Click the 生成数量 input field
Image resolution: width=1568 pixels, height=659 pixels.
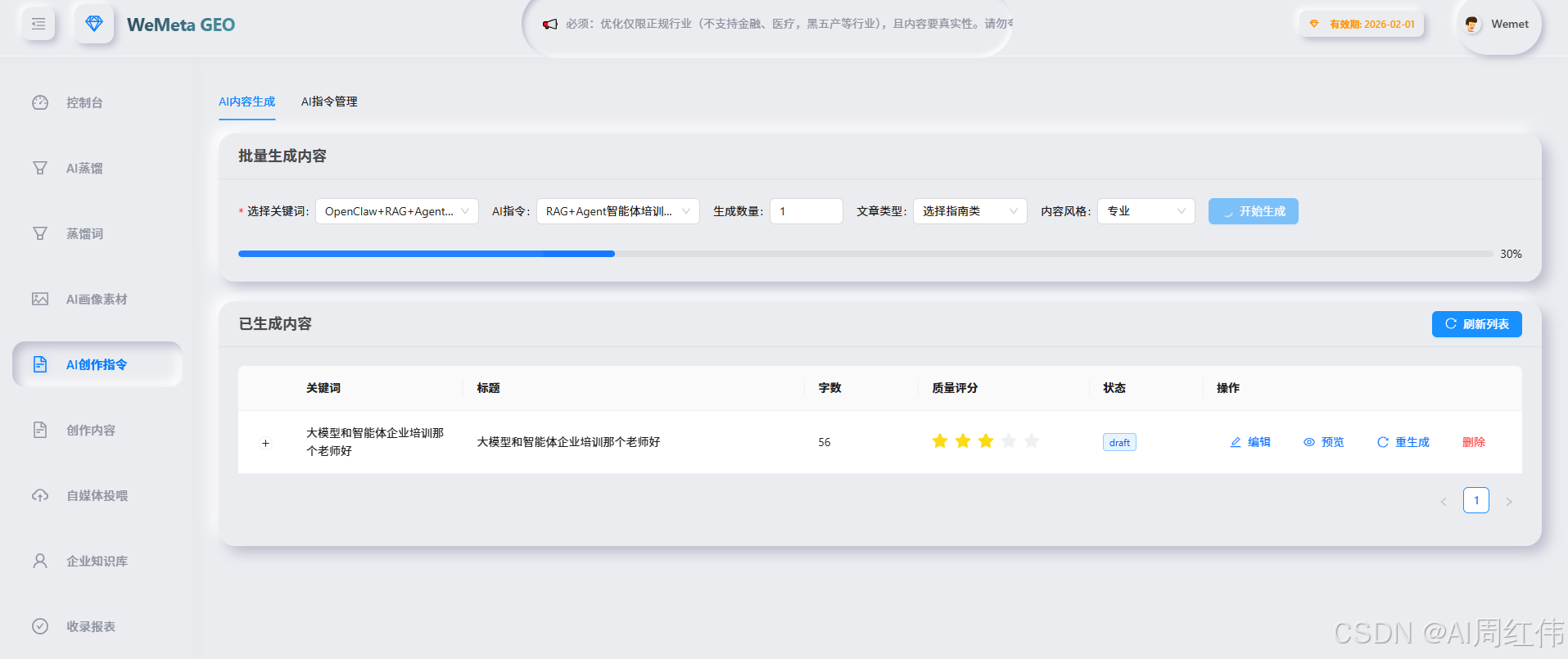pos(807,211)
